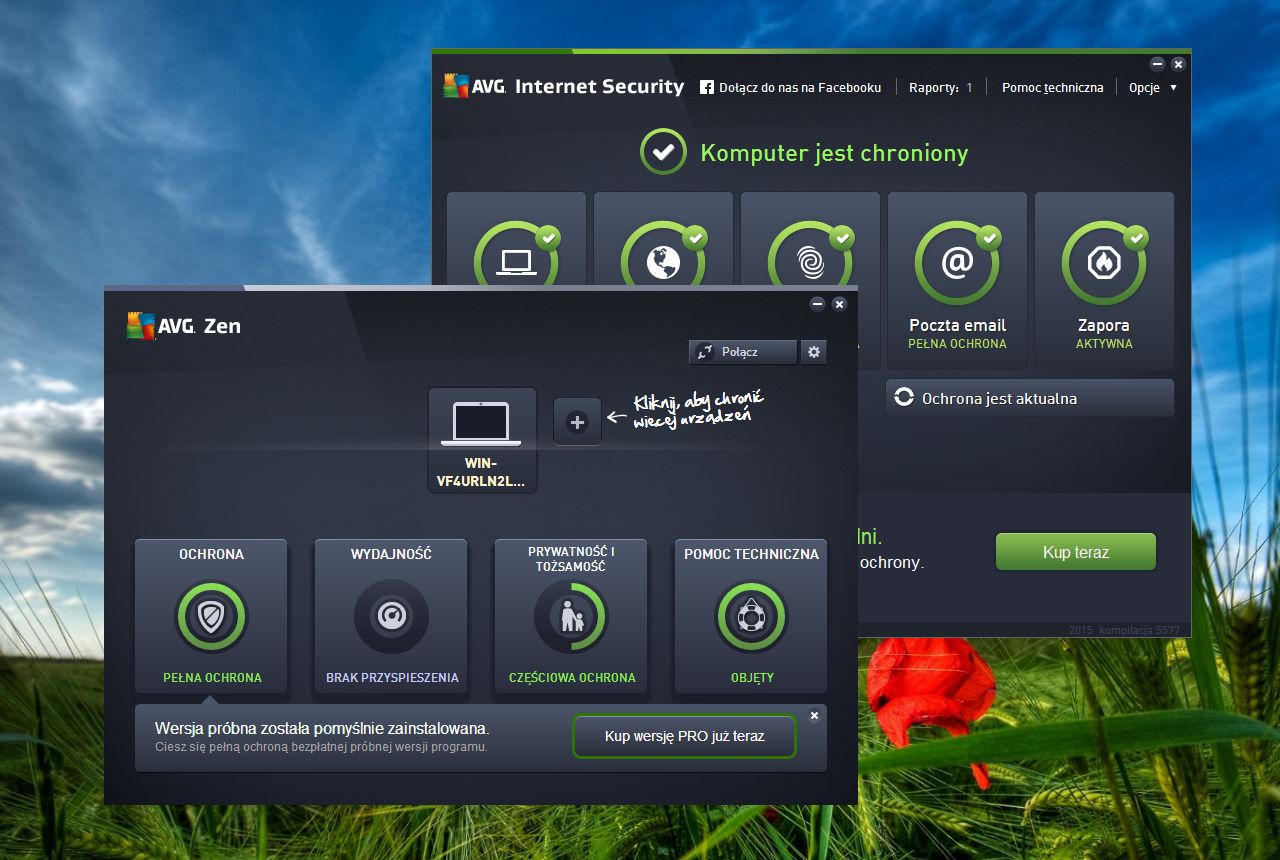The width and height of the screenshot is (1280, 860).
Task: Open the Zapora firewall tile icon
Action: [x=1104, y=263]
